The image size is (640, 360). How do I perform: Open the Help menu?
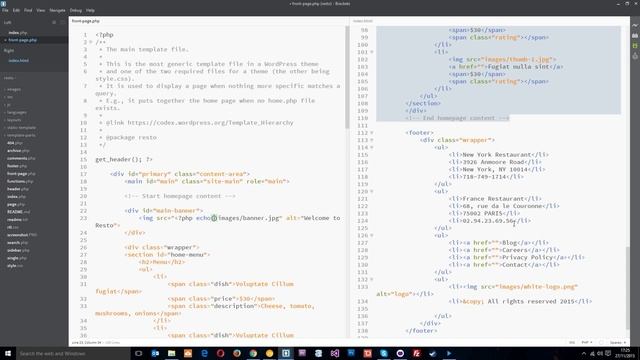(90, 10)
